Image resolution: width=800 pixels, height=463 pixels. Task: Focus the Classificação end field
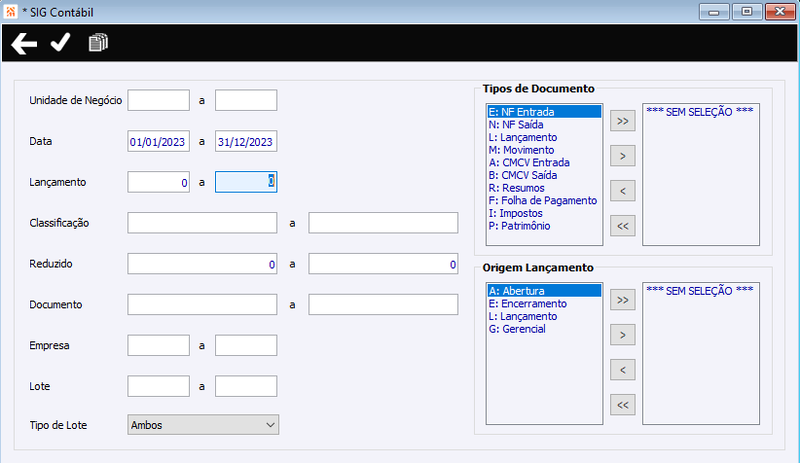click(x=383, y=223)
